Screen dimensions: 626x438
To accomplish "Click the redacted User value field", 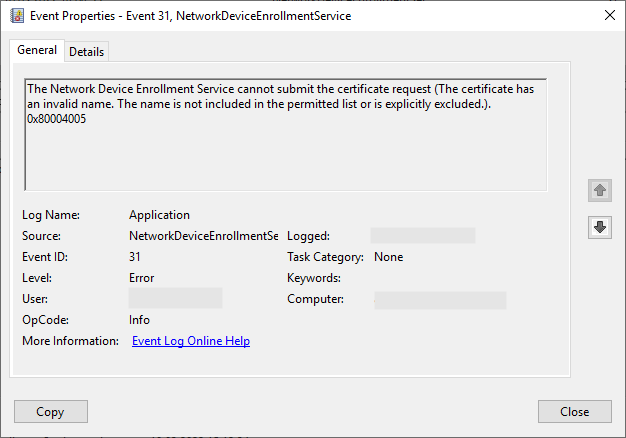I will click(175, 299).
